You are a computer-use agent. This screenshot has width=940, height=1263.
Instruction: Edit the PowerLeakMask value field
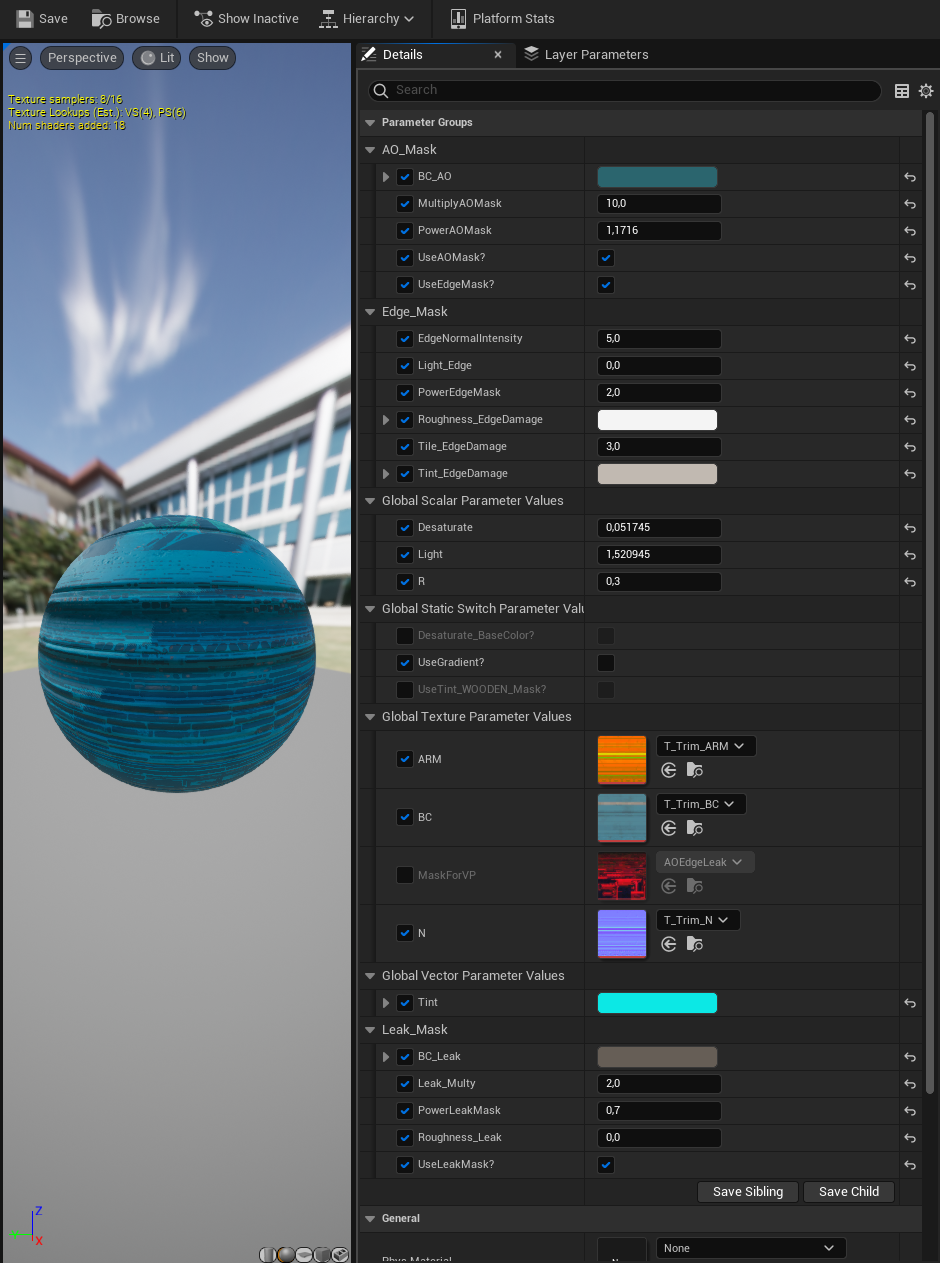coord(659,1111)
